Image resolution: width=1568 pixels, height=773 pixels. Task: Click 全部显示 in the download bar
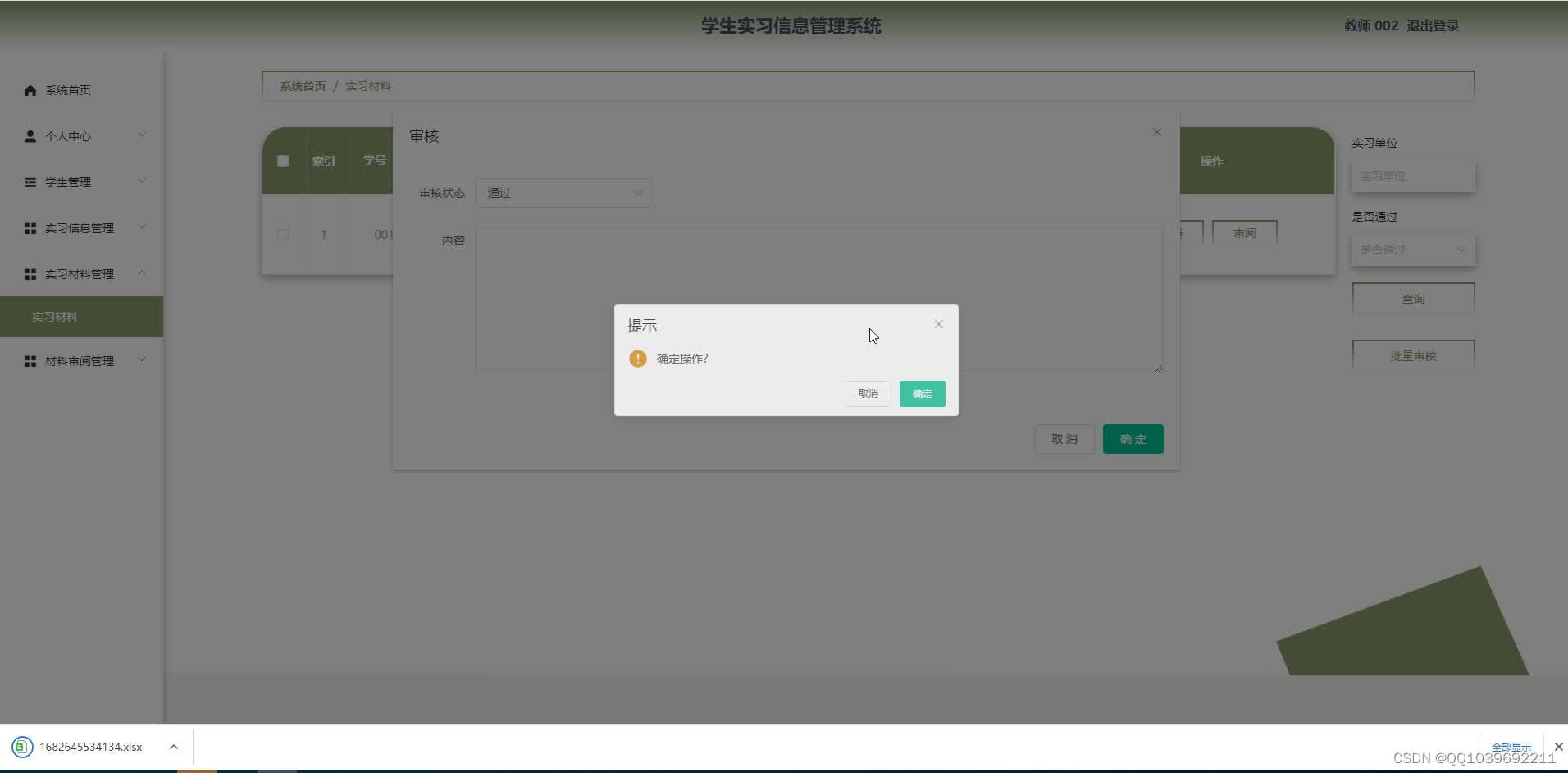tap(1511, 747)
